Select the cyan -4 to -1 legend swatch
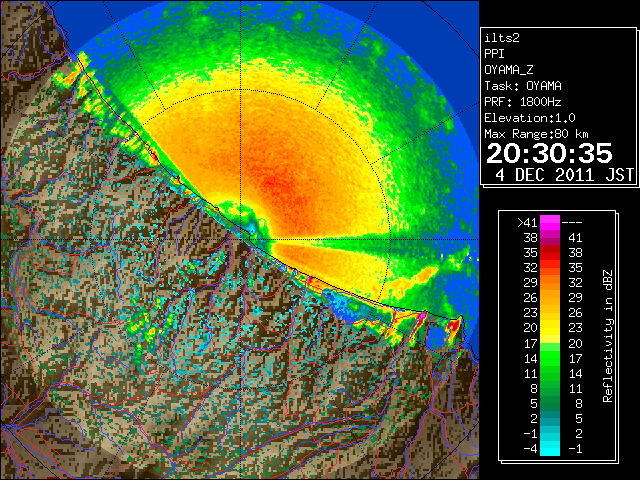Image resolution: width=640 pixels, height=480 pixels. [x=550, y=448]
